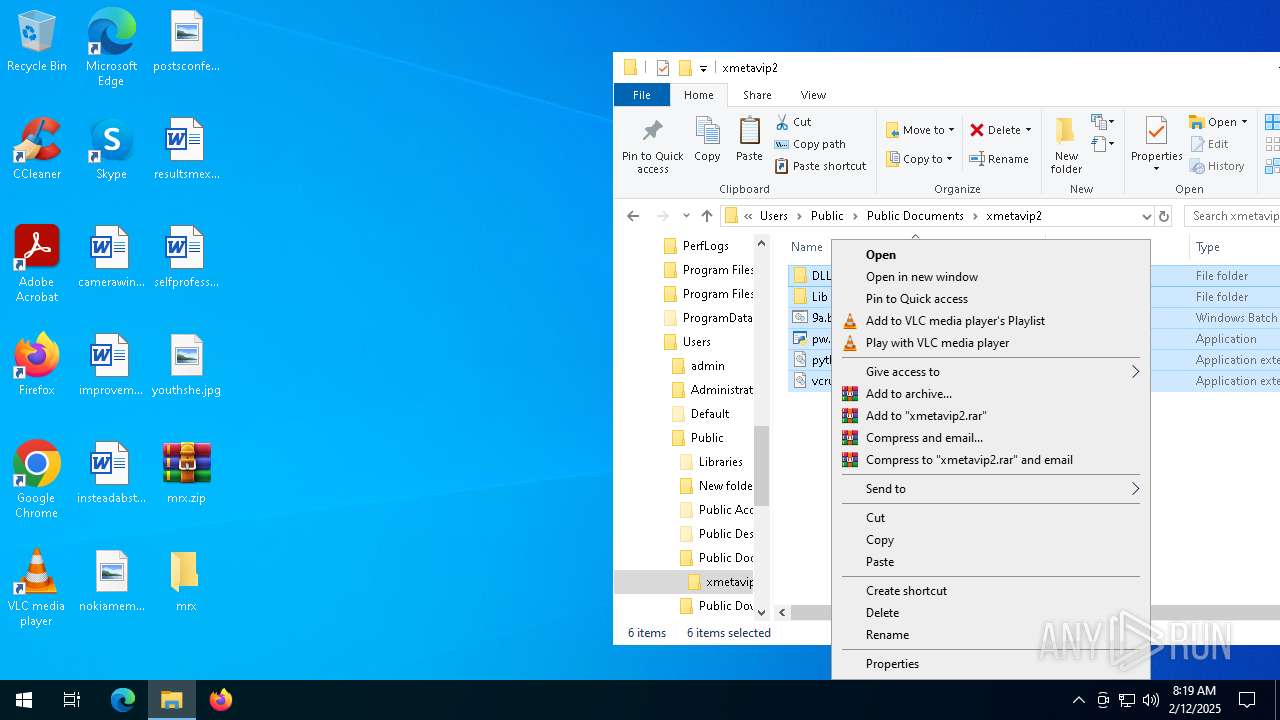1280x720 pixels.
Task: Choose Play with VLC media player
Action: (x=991, y=342)
